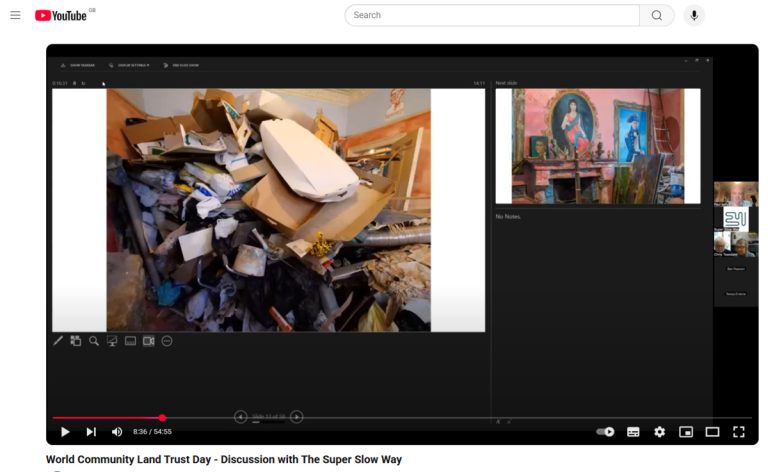
Task: Click the top participant webcam tile
Action: [x=736, y=194]
